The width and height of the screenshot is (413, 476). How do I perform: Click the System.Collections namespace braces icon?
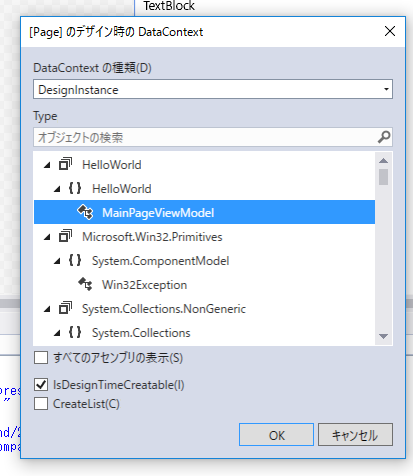coord(75,332)
